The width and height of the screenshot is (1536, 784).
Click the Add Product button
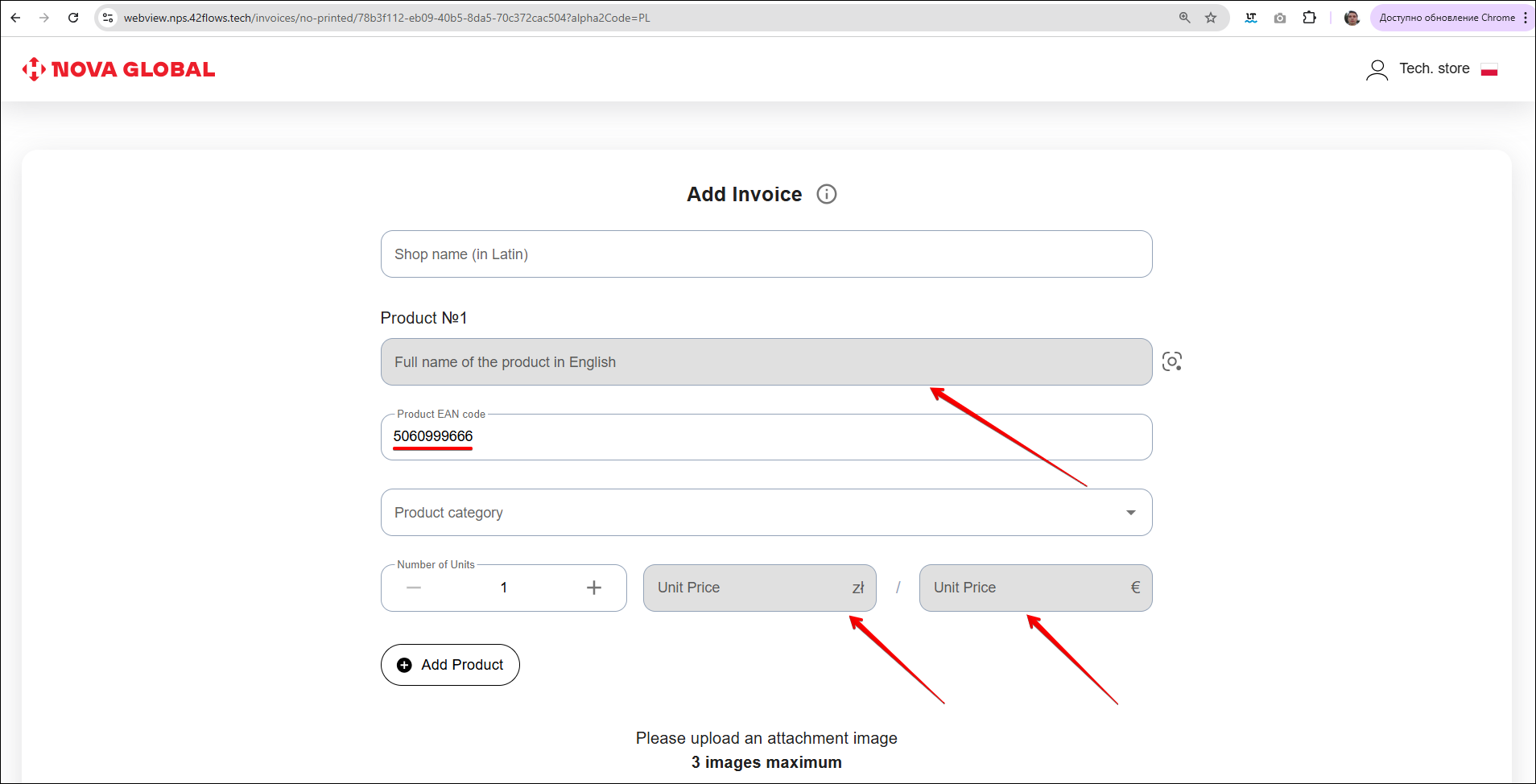pos(450,665)
